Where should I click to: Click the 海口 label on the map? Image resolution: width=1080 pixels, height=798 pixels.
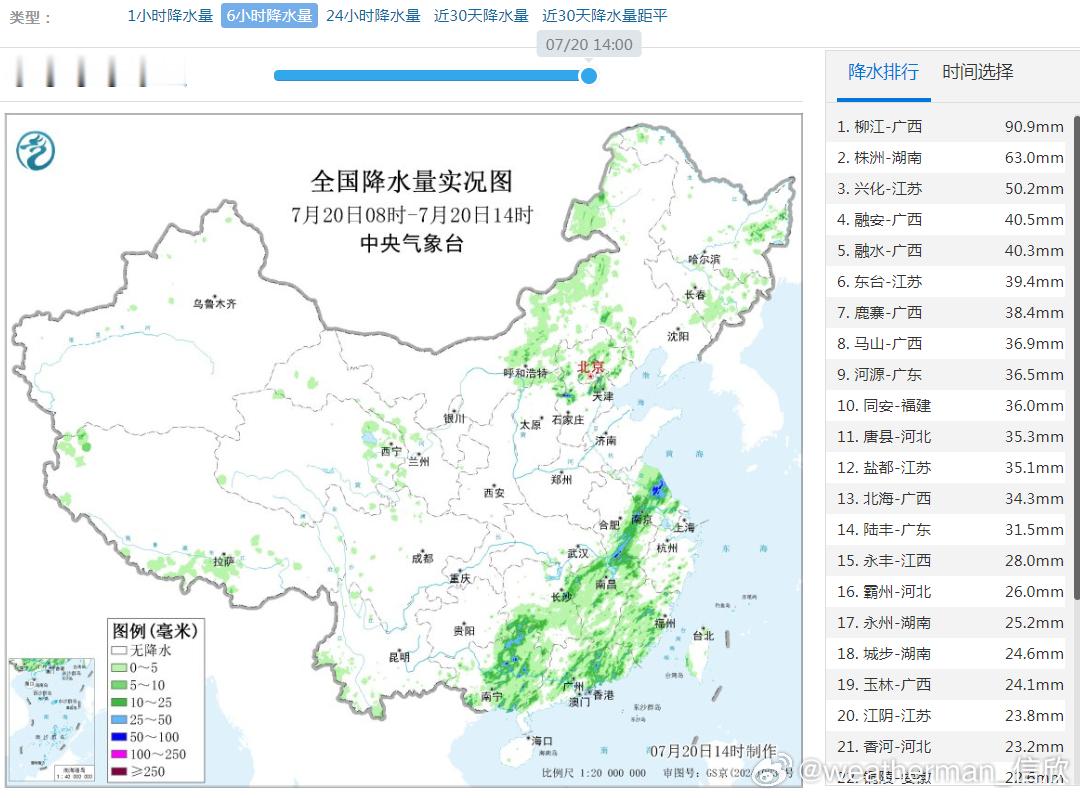(542, 741)
